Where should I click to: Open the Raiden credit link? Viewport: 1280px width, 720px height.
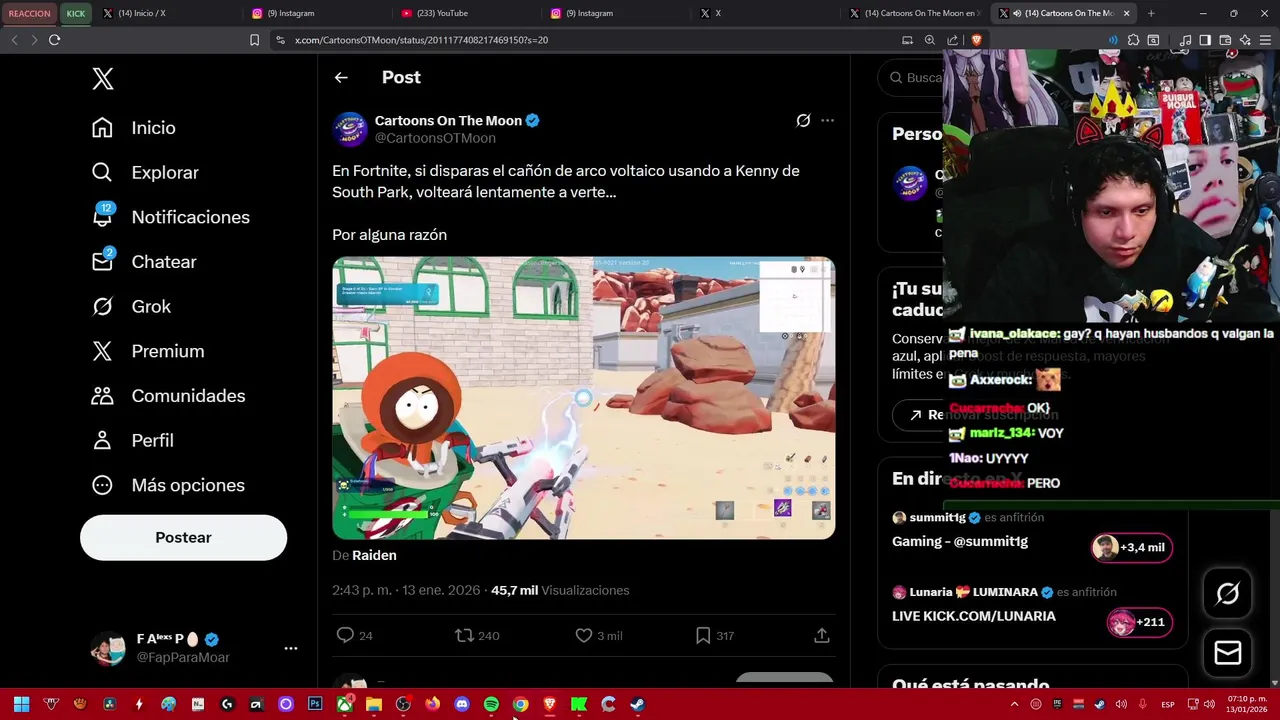pyautogui.click(x=374, y=555)
